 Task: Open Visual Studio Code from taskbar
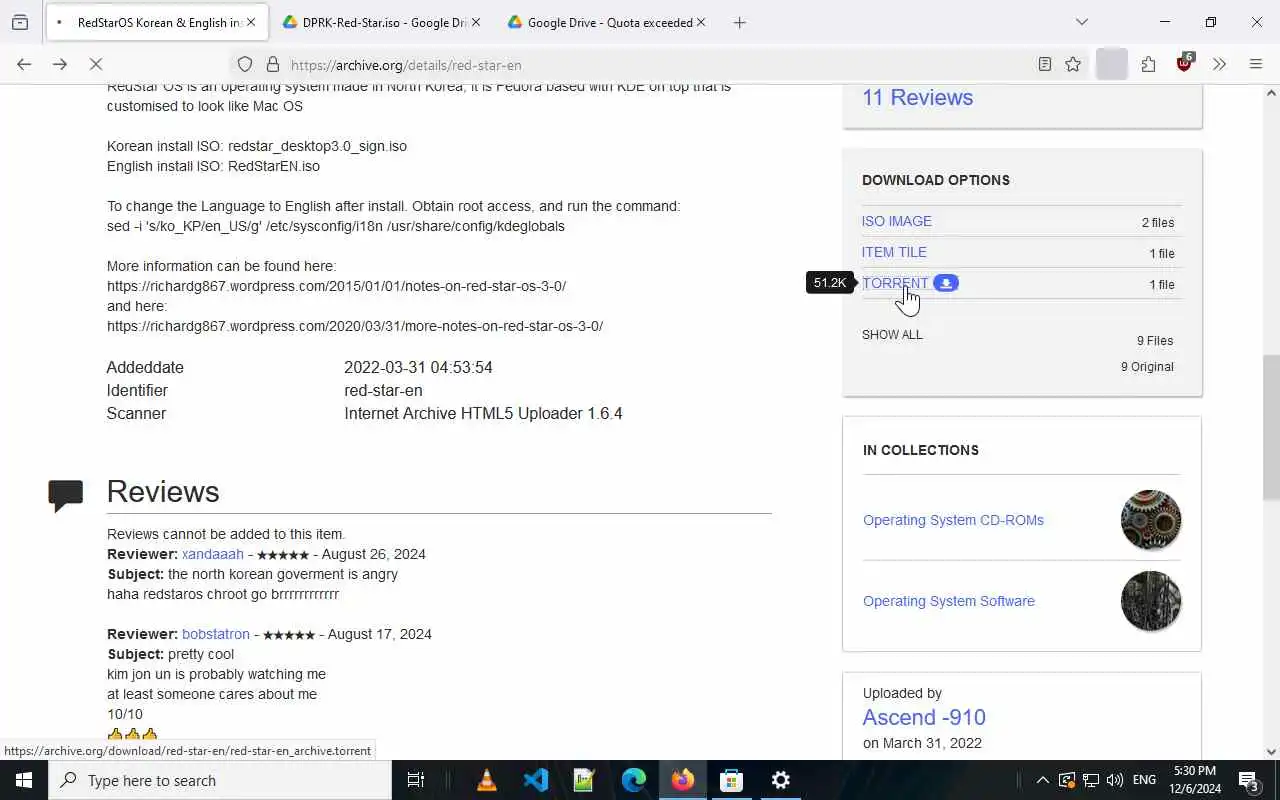(x=536, y=780)
